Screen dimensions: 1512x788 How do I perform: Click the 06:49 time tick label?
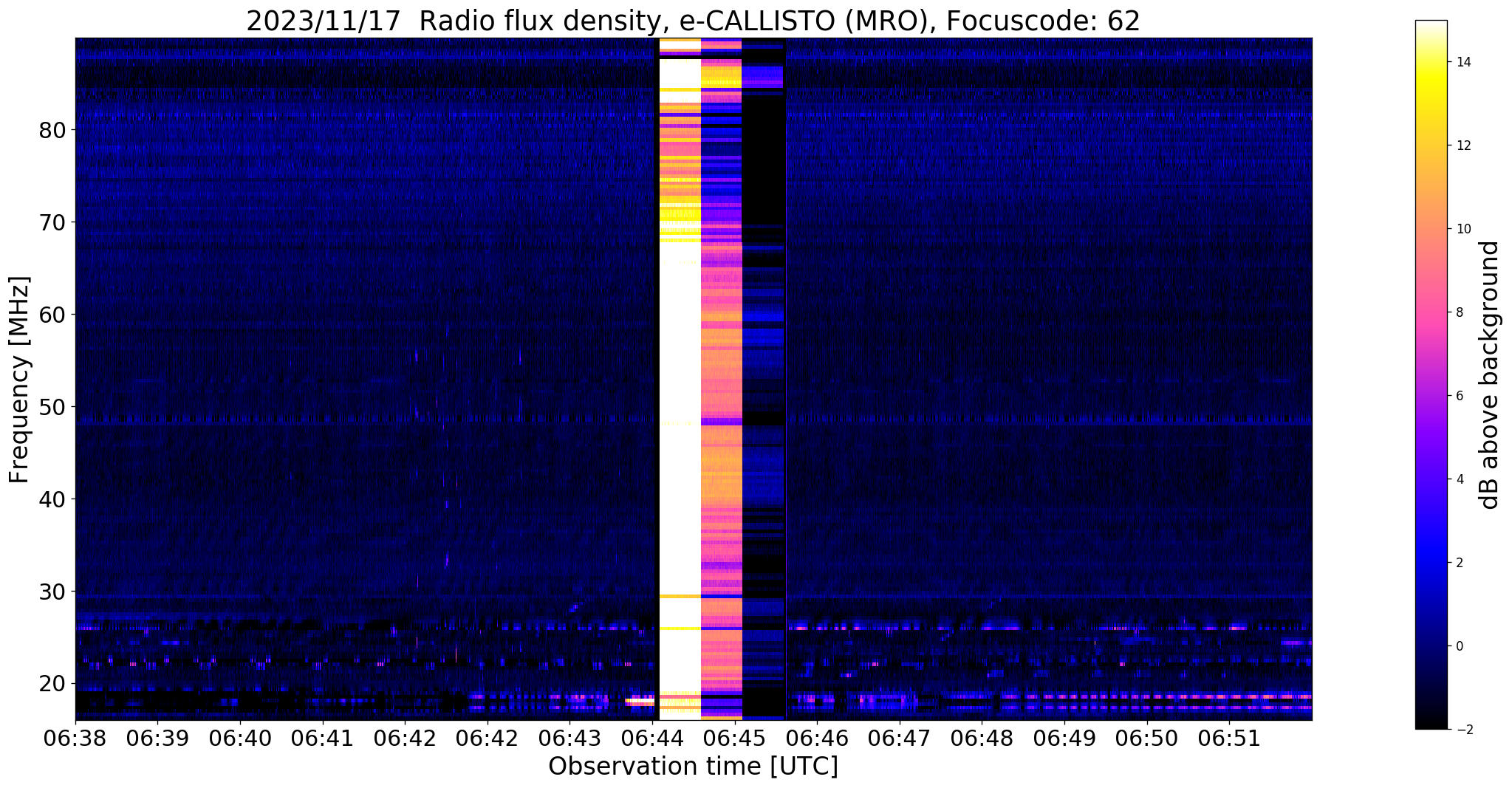point(1064,738)
